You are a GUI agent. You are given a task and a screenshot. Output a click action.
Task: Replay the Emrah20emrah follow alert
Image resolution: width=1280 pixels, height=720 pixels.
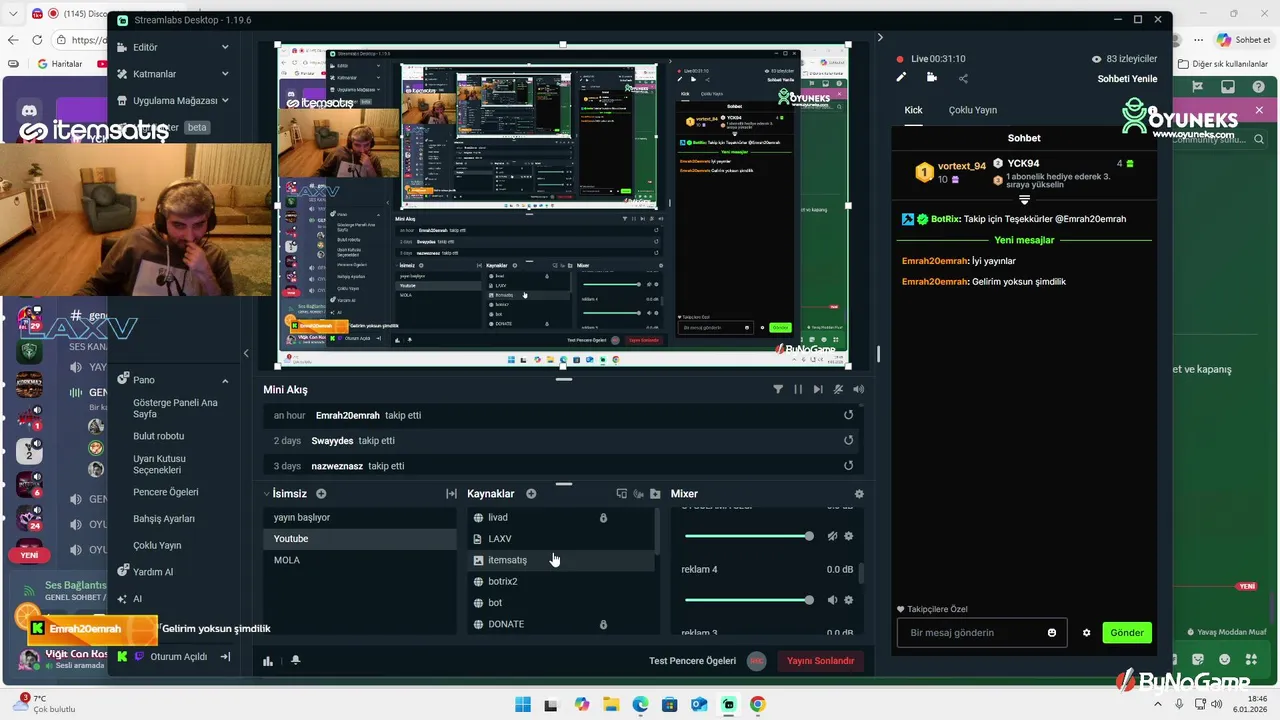pos(849,415)
